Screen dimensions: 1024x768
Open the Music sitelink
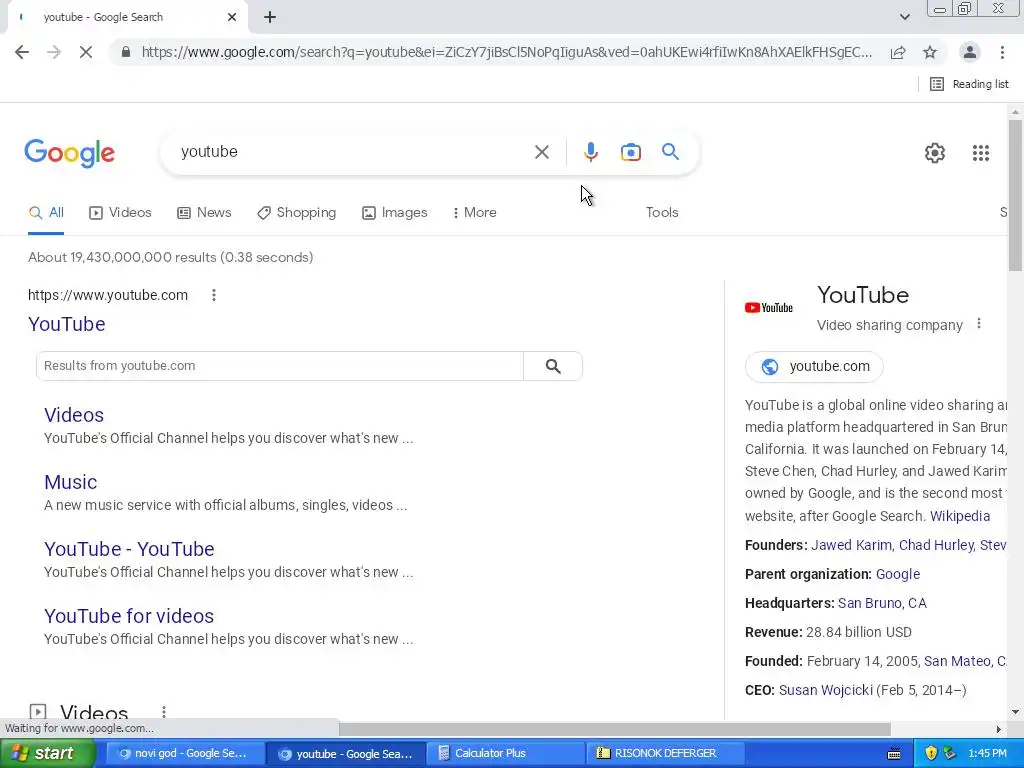pos(71,483)
